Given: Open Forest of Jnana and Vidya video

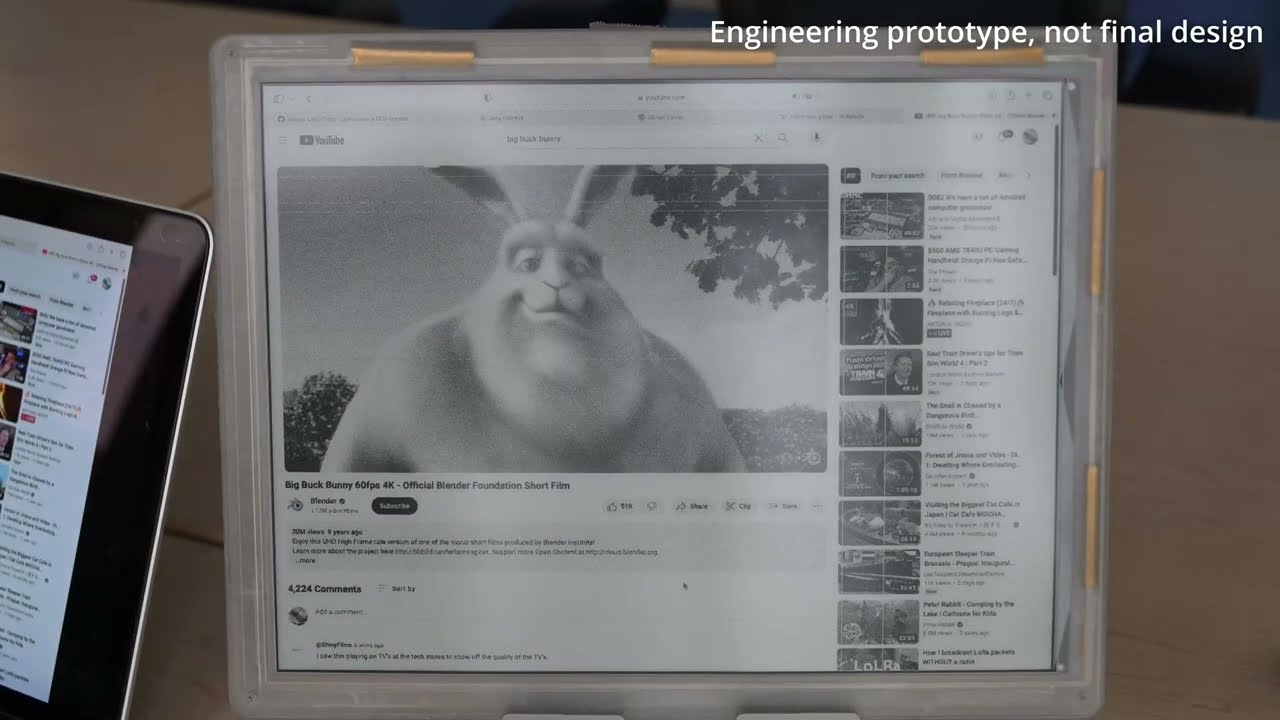Looking at the screenshot, I should pyautogui.click(x=880, y=473).
